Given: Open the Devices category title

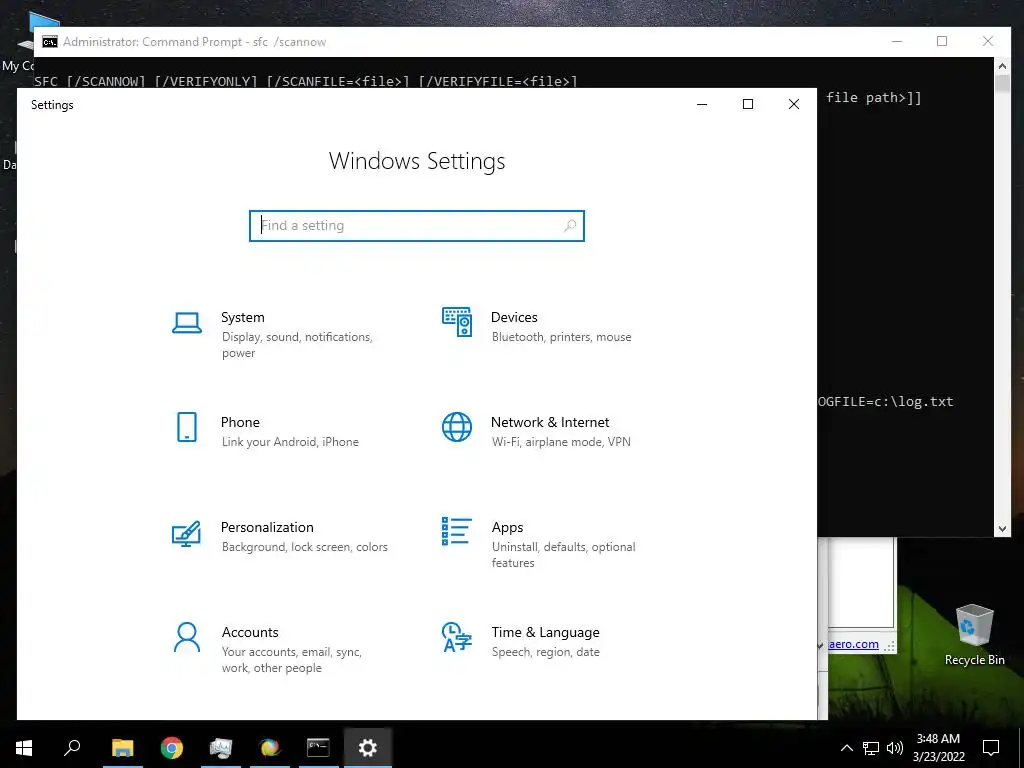Looking at the screenshot, I should point(514,317).
